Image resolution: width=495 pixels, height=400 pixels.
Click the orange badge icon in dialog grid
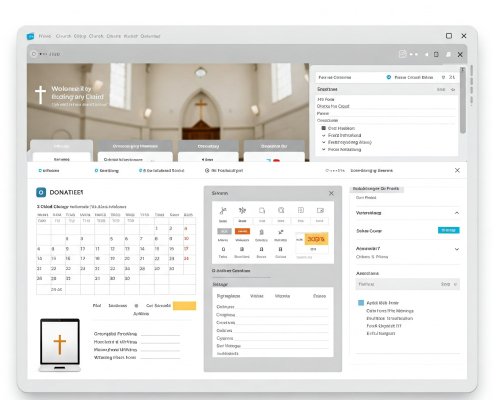(242, 231)
